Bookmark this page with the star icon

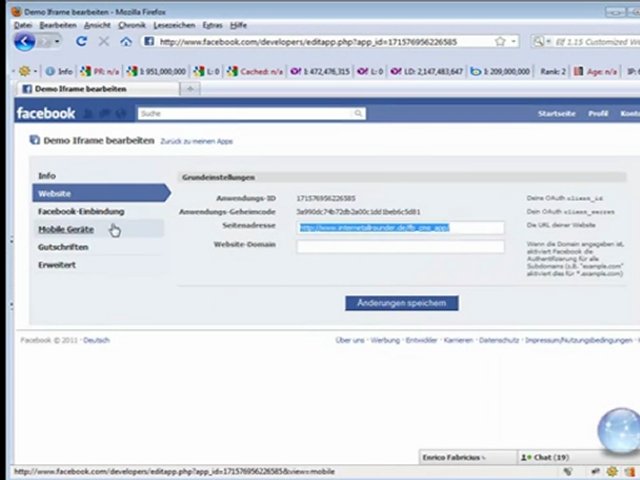tap(500, 41)
